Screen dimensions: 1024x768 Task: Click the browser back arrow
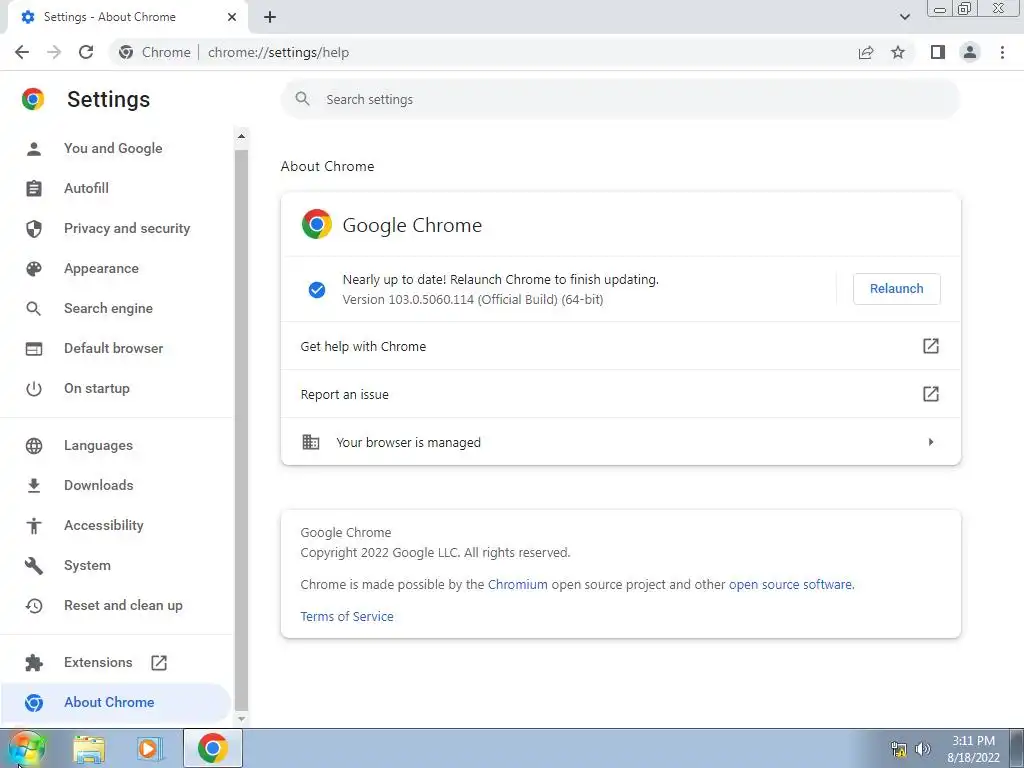(x=22, y=52)
